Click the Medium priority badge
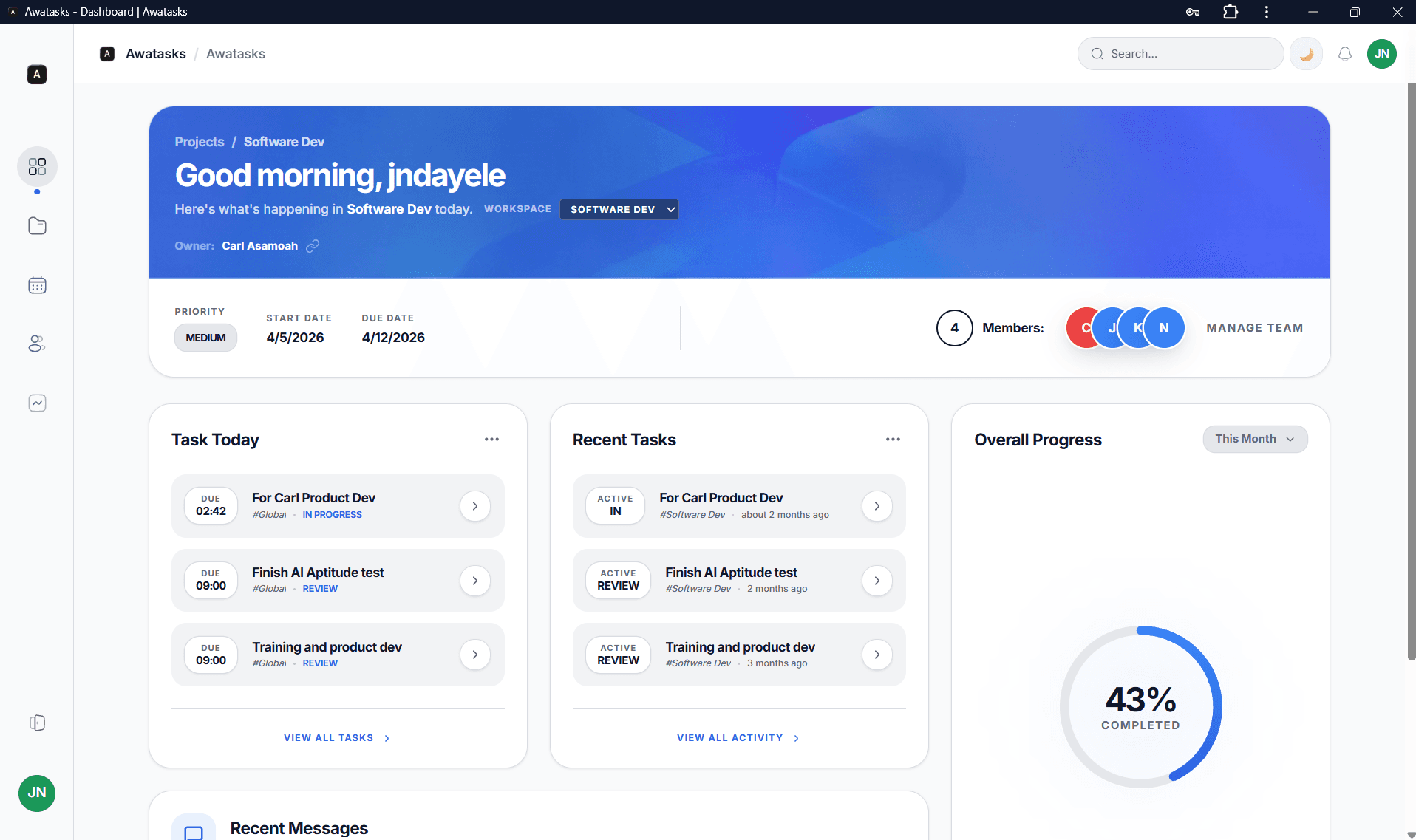The height and width of the screenshot is (840, 1416). pos(205,338)
